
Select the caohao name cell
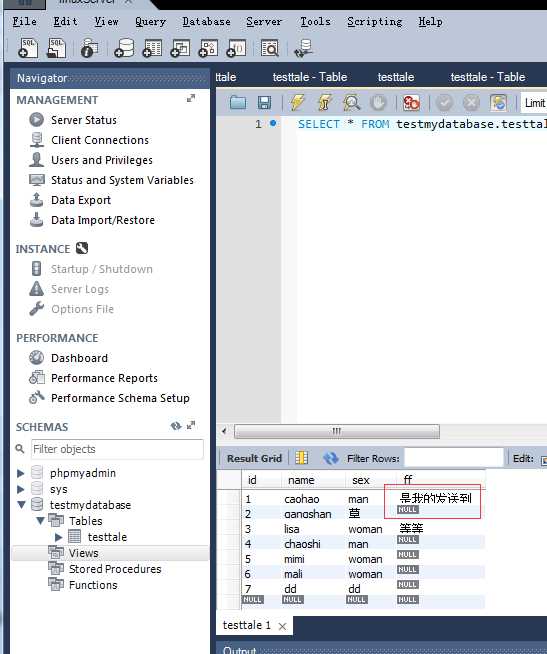tap(302, 499)
